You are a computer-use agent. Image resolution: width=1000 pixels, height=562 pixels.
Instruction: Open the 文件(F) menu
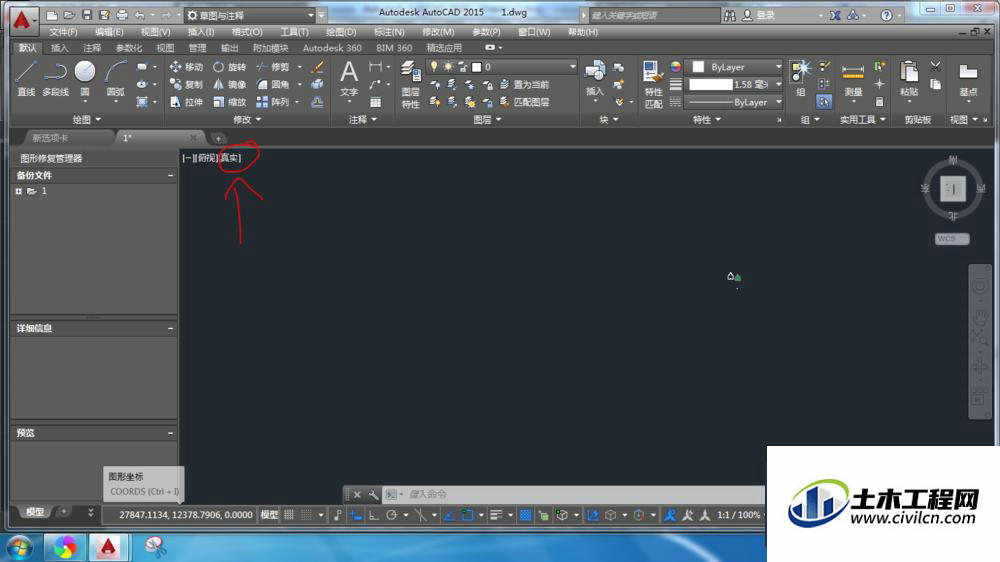pyautogui.click(x=63, y=32)
